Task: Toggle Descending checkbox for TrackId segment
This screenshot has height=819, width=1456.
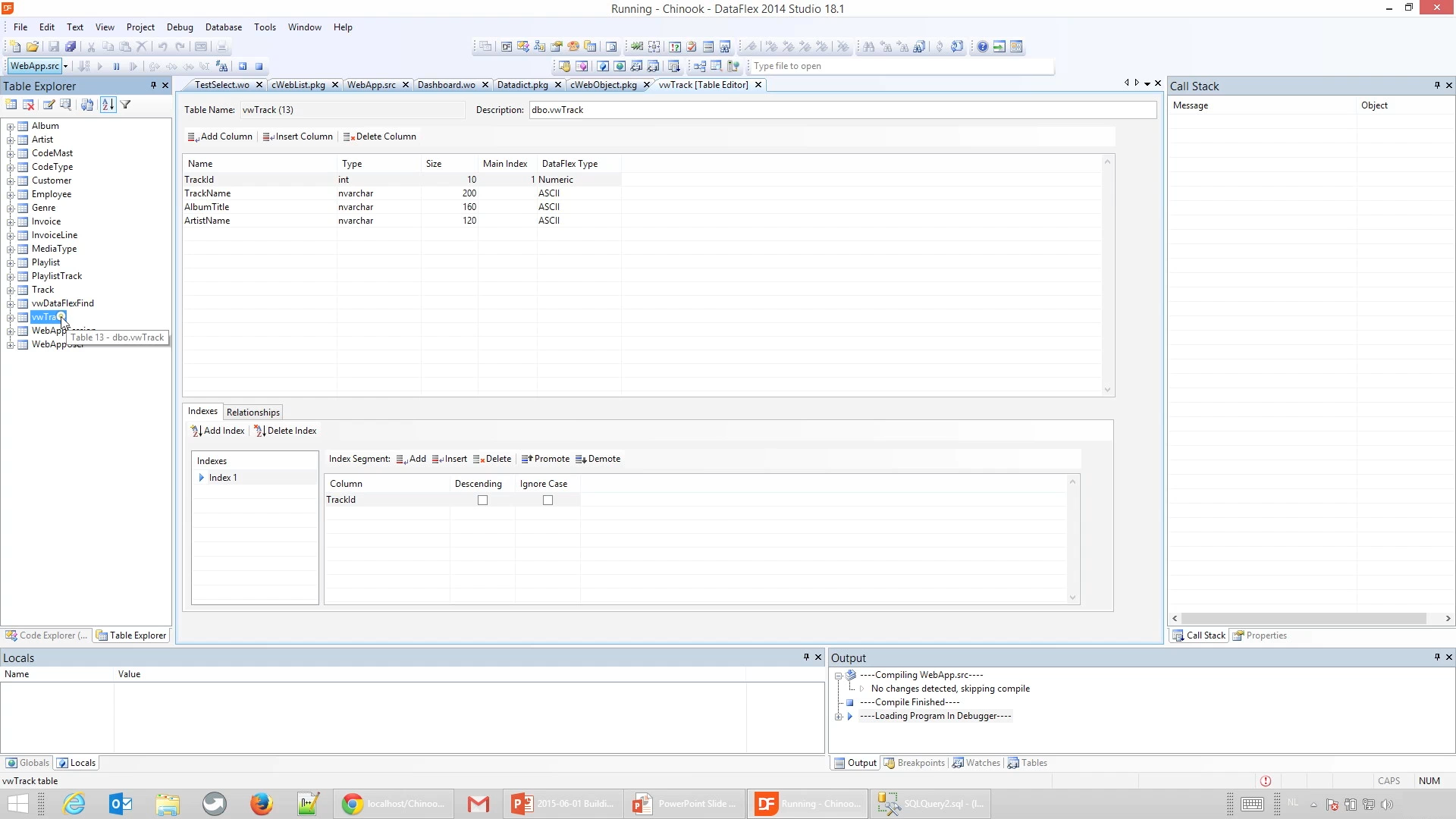Action: (482, 500)
